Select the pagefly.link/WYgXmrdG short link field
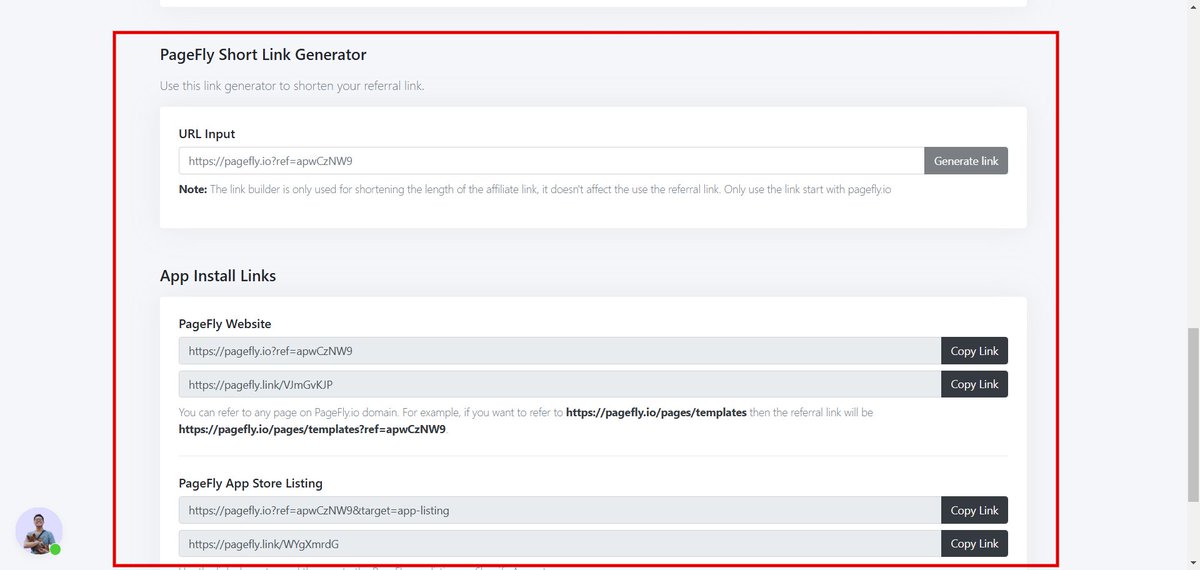 click(x=560, y=544)
